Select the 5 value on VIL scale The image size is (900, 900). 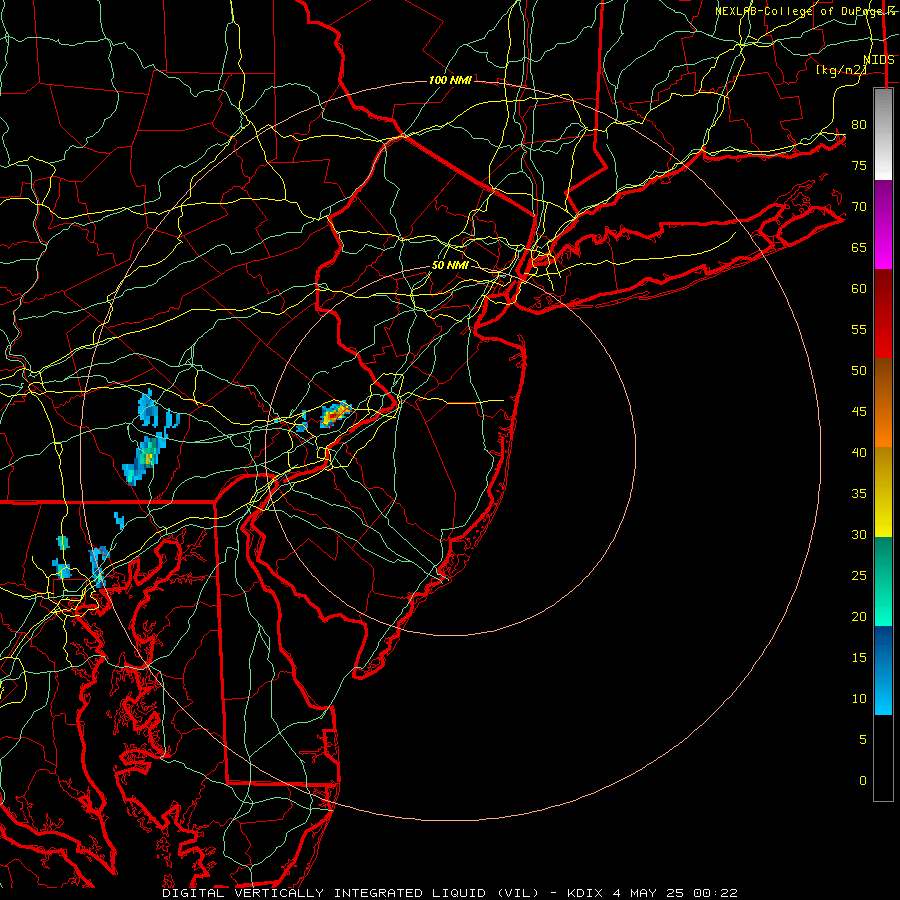(x=863, y=739)
